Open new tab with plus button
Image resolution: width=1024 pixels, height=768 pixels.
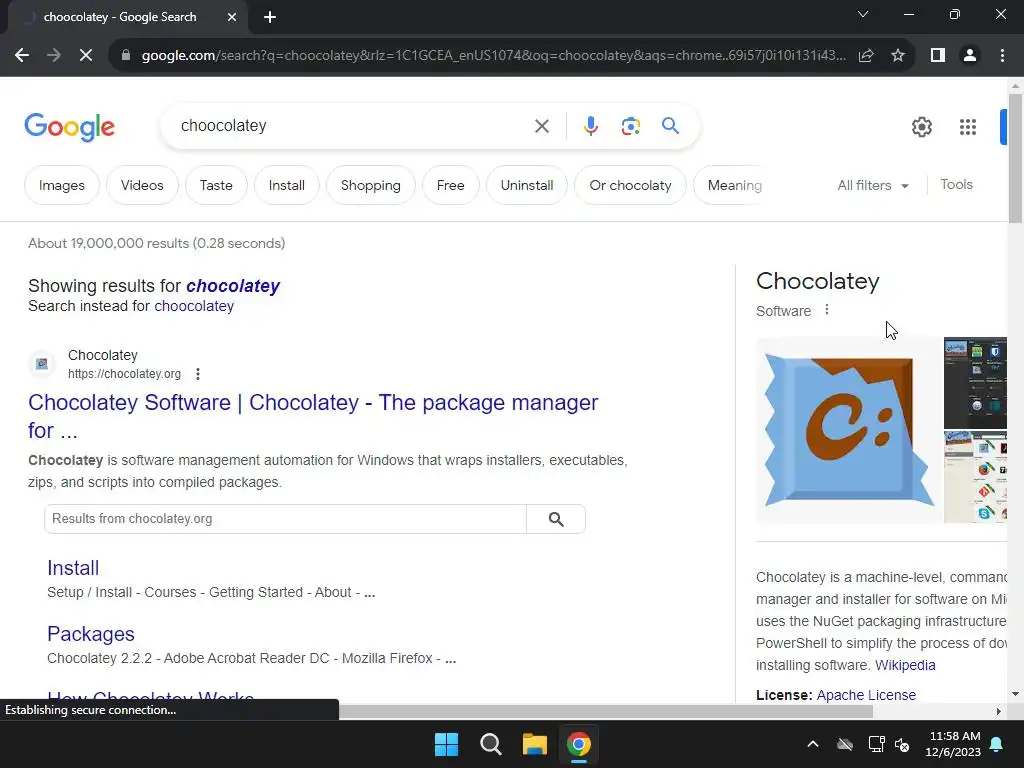270,17
